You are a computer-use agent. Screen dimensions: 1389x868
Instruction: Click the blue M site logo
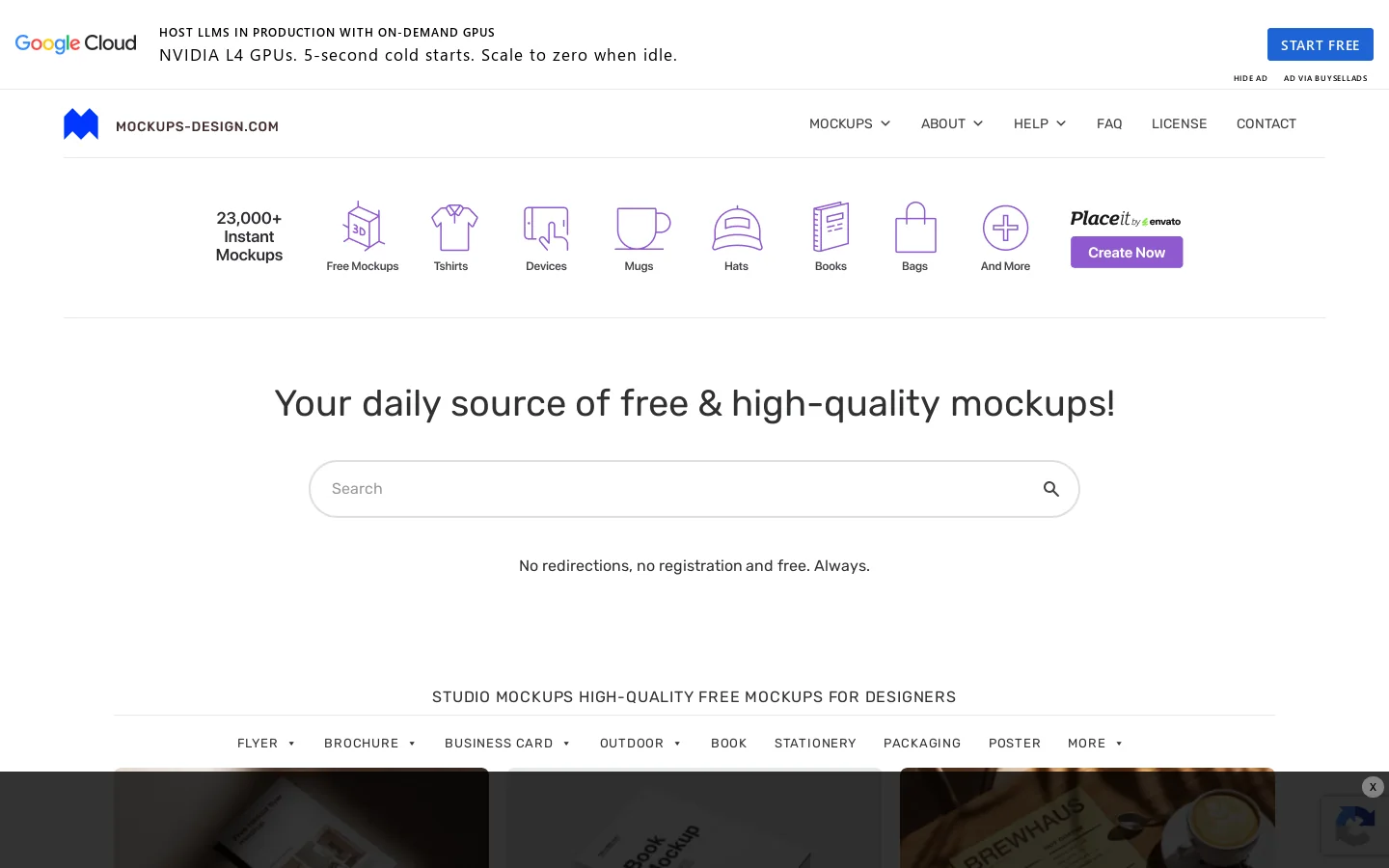point(81,124)
